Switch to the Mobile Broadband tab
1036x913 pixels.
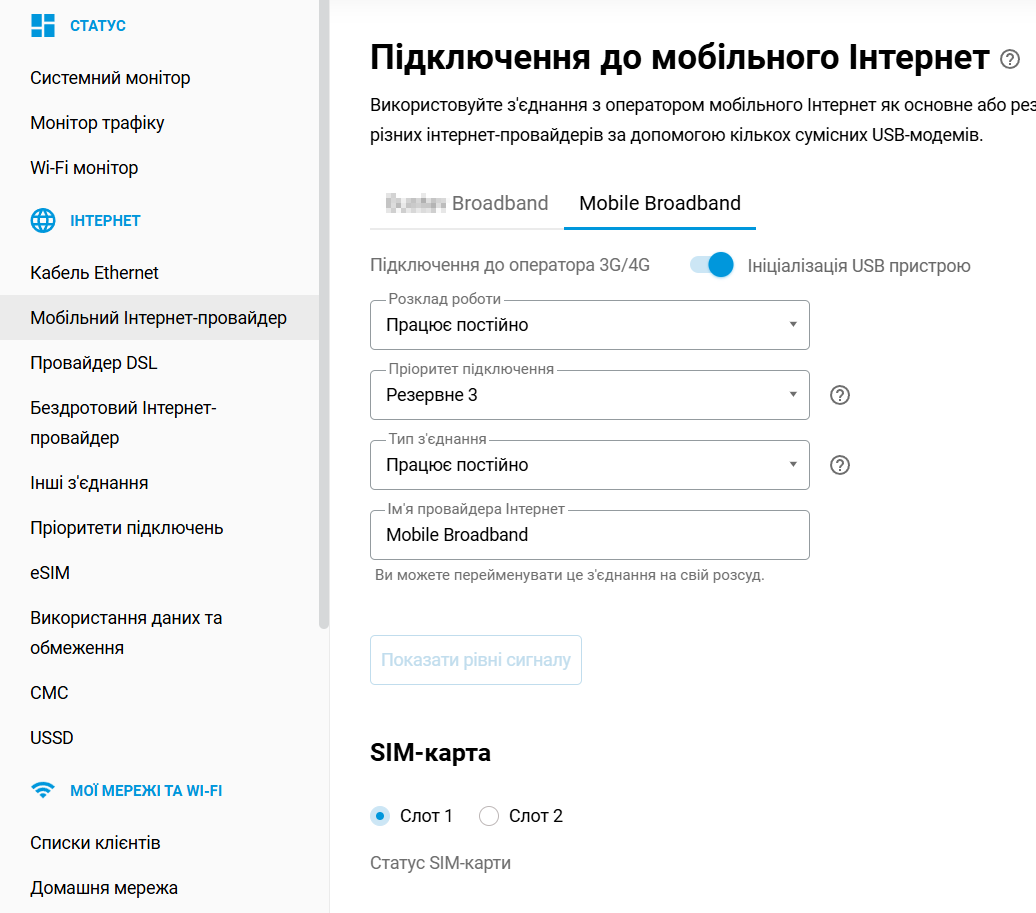click(x=660, y=204)
